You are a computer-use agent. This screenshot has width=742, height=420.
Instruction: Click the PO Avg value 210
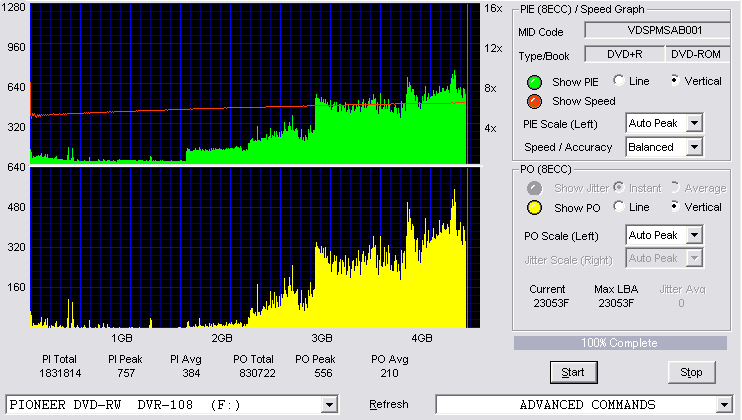(389, 373)
